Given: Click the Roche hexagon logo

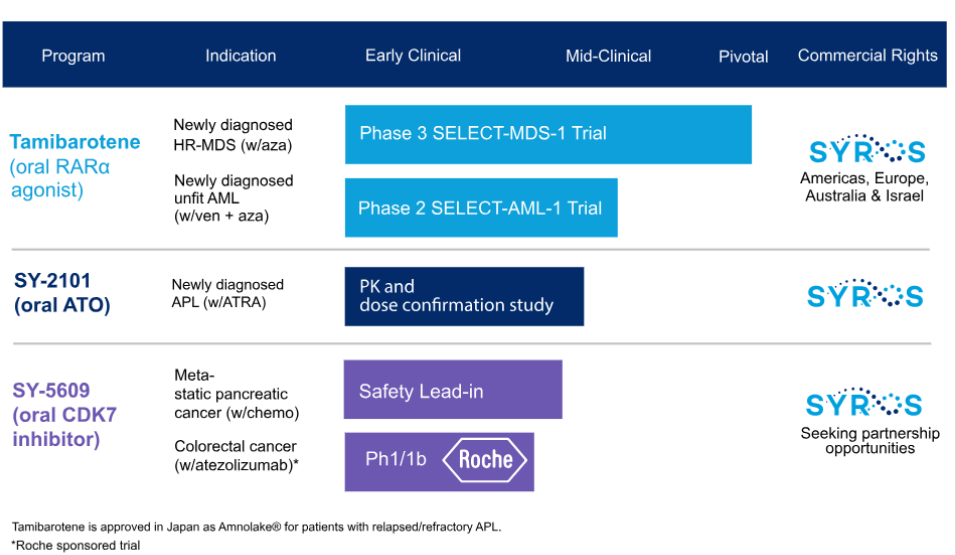Looking at the screenshot, I should click(485, 460).
